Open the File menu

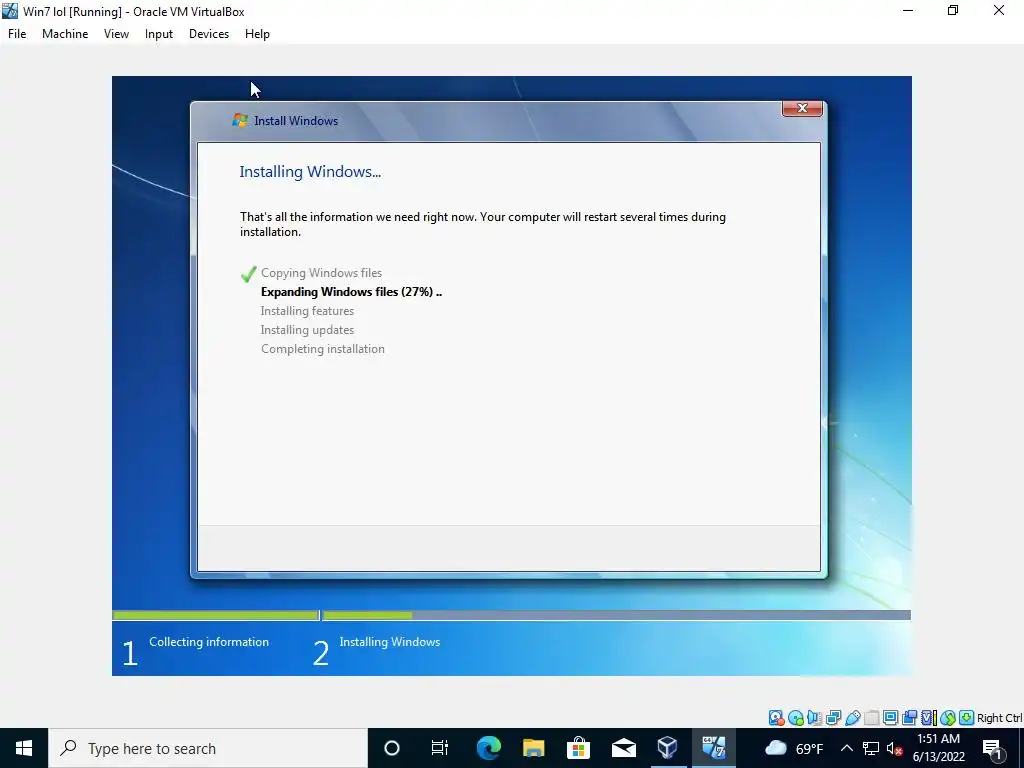tap(17, 34)
